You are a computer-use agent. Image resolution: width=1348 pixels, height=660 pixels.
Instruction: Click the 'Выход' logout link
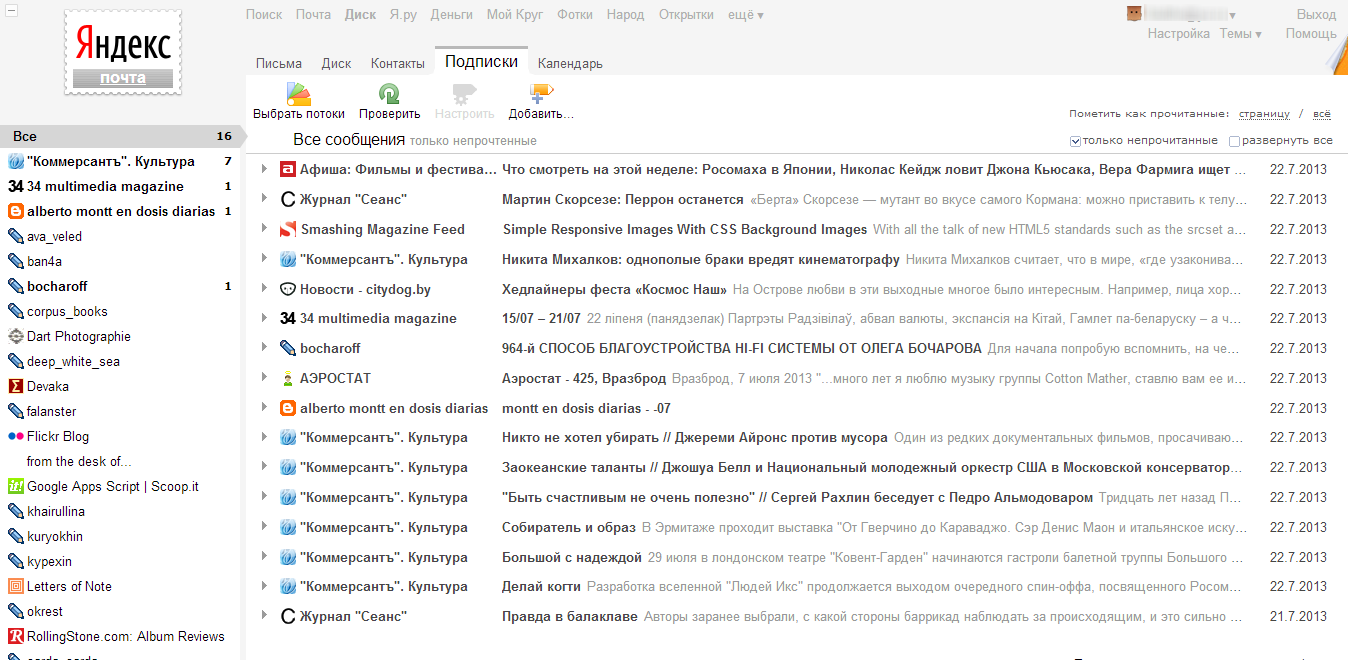pyautogui.click(x=1316, y=15)
